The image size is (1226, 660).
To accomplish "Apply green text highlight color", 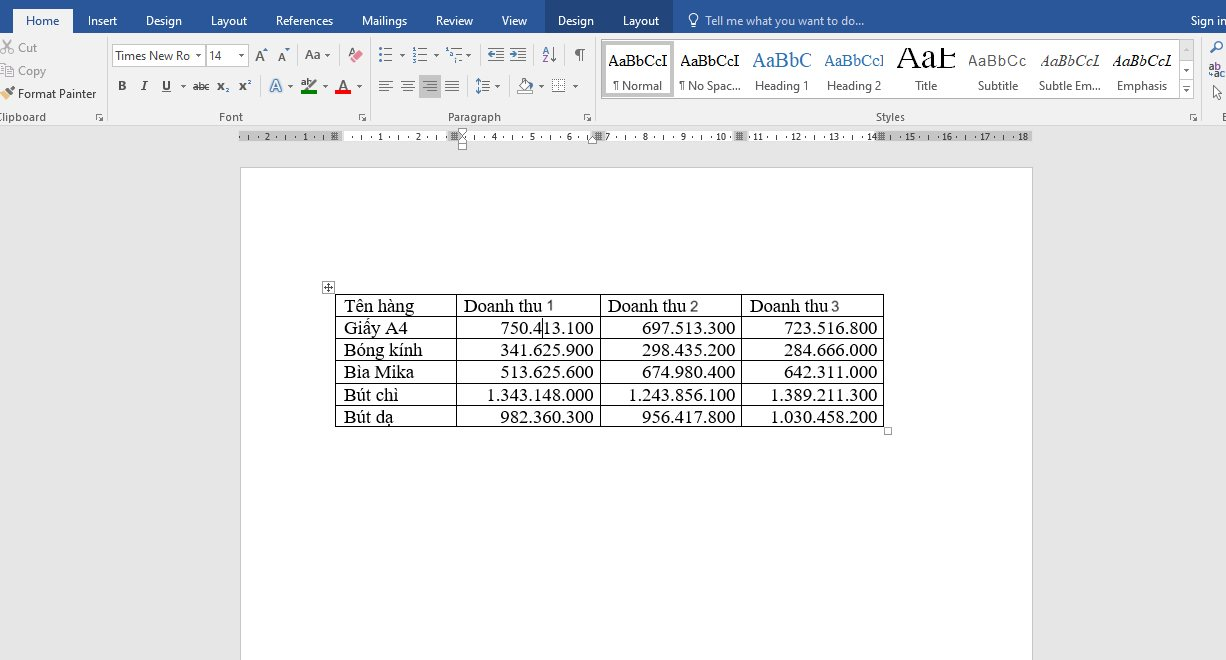I will tap(309, 87).
